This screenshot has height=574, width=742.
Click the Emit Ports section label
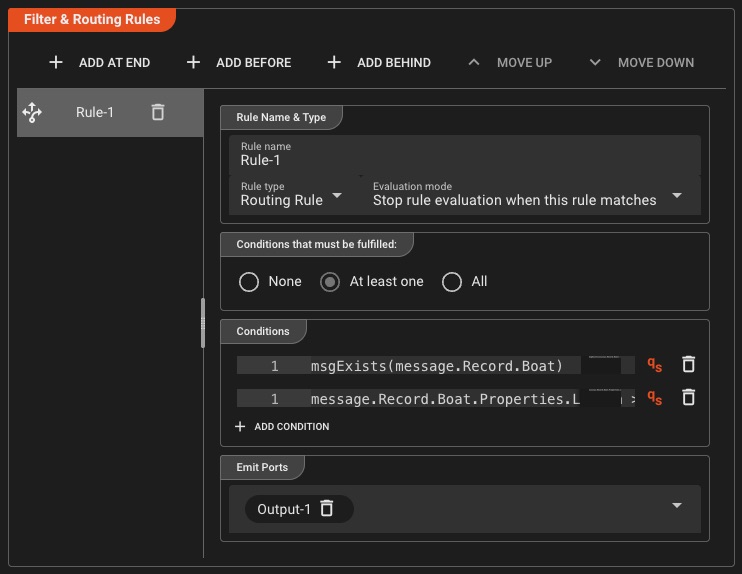pyautogui.click(x=262, y=467)
